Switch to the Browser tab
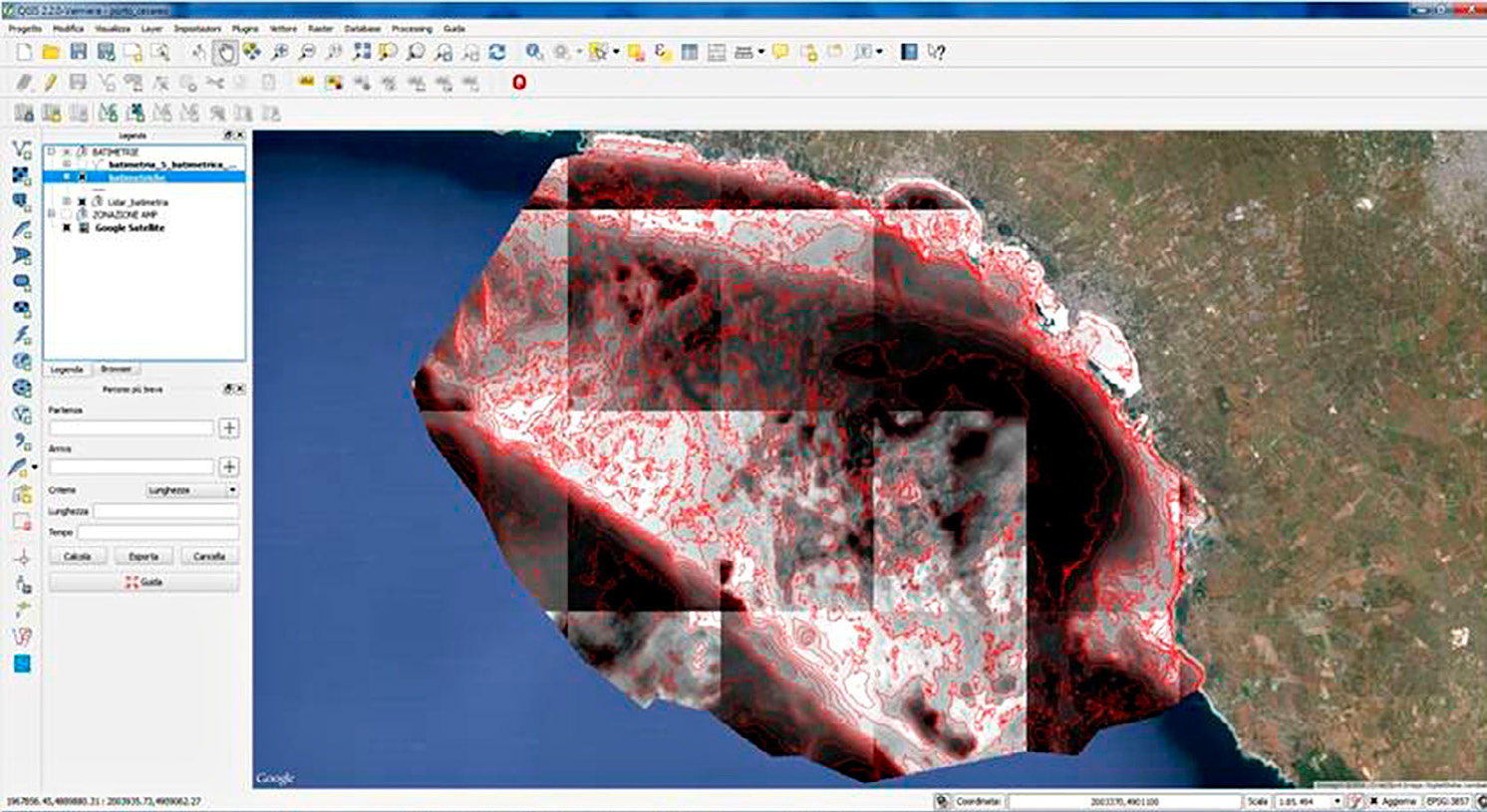 116,370
